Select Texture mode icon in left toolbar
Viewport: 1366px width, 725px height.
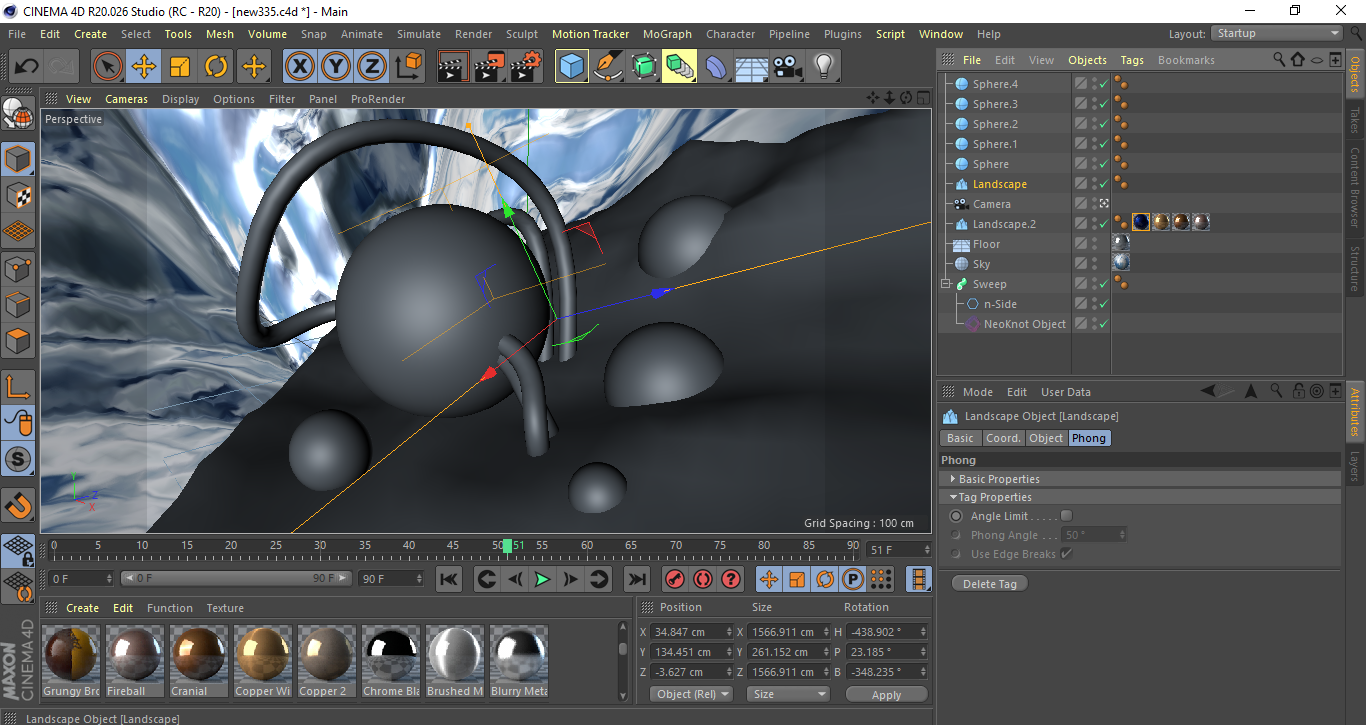[x=18, y=195]
